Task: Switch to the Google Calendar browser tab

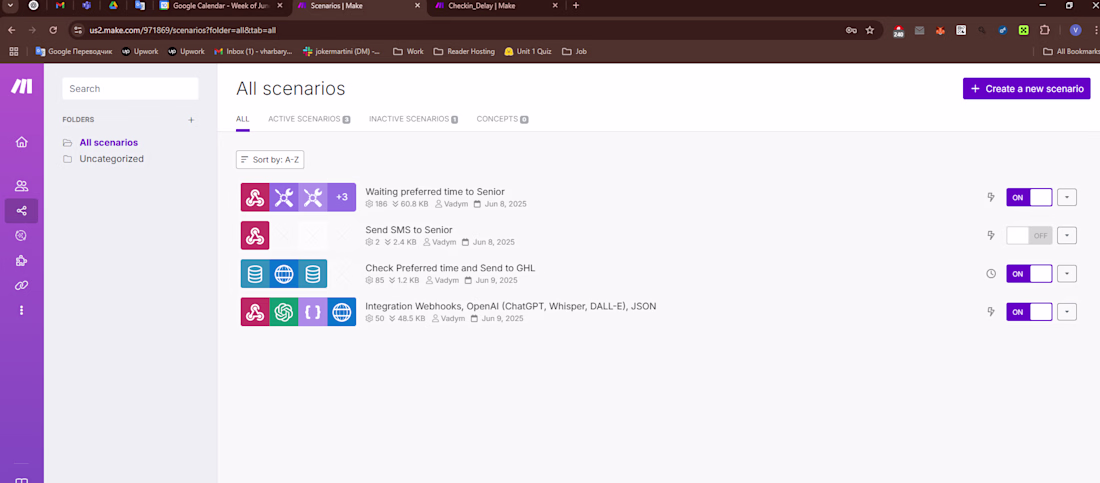Action: [x=221, y=6]
